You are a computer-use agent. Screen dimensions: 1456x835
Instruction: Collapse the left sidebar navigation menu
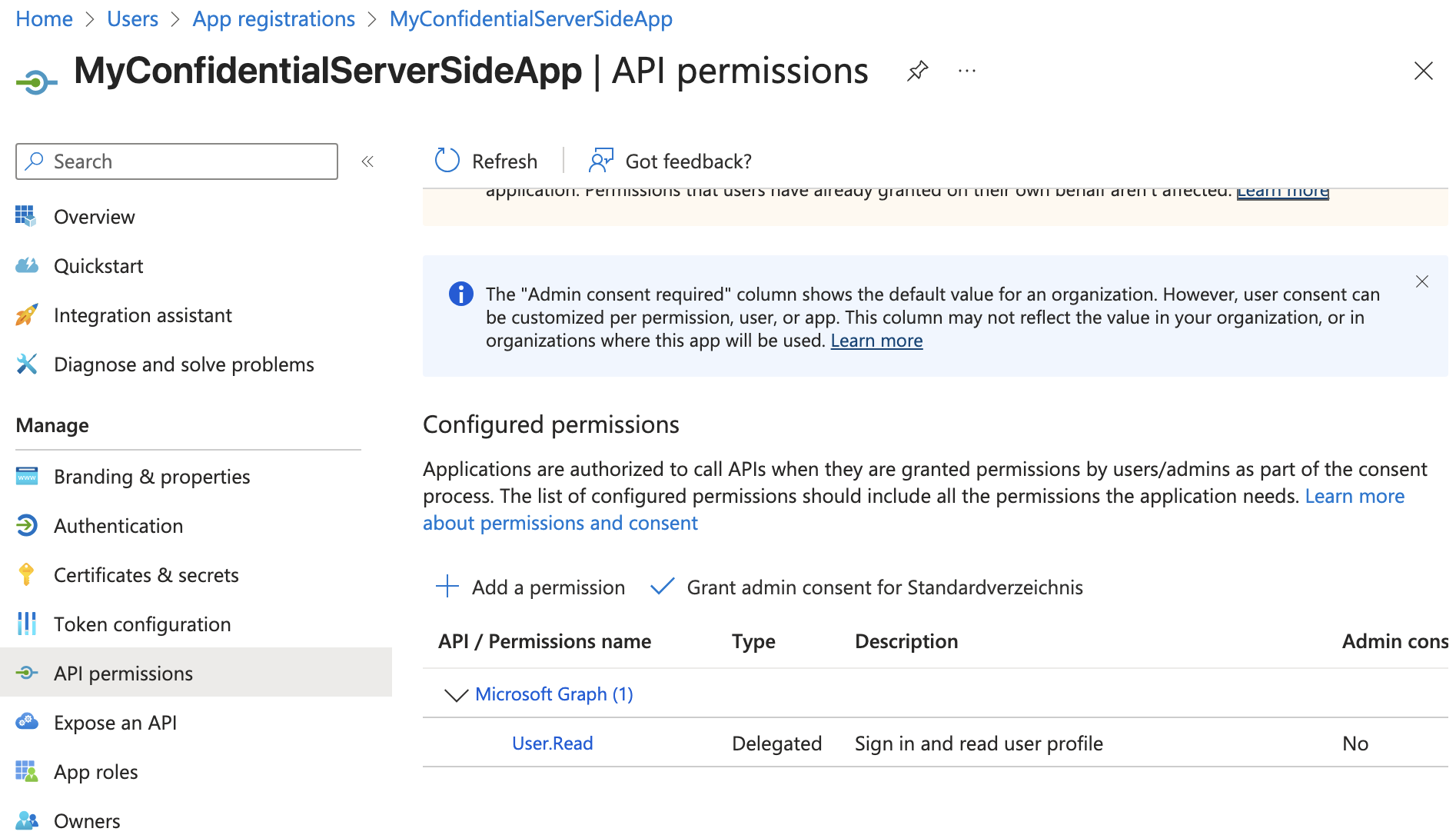367,161
